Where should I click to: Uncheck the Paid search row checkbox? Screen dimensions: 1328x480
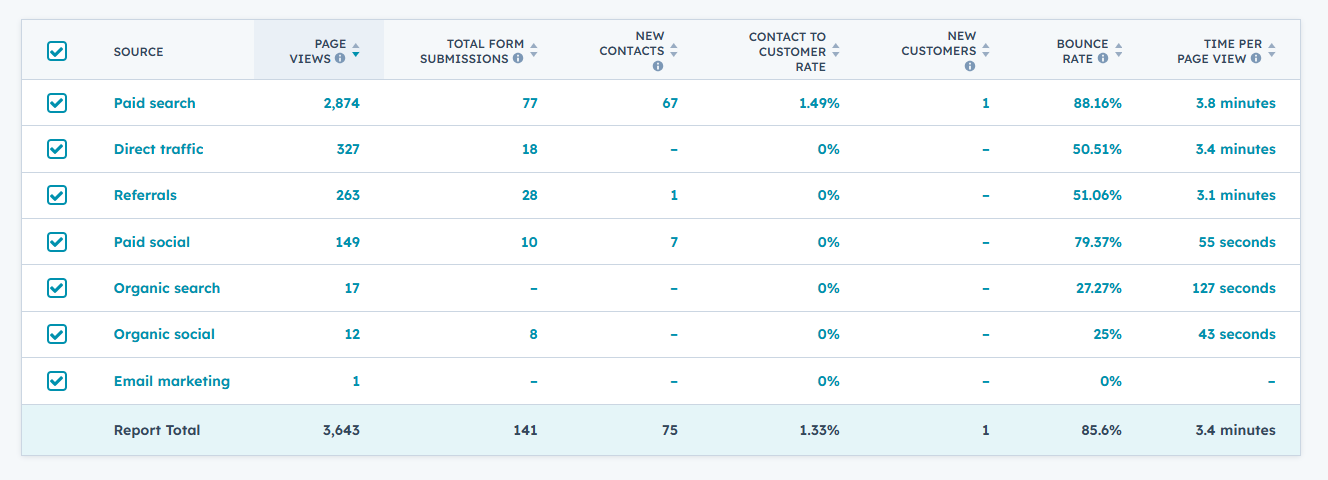click(x=57, y=103)
